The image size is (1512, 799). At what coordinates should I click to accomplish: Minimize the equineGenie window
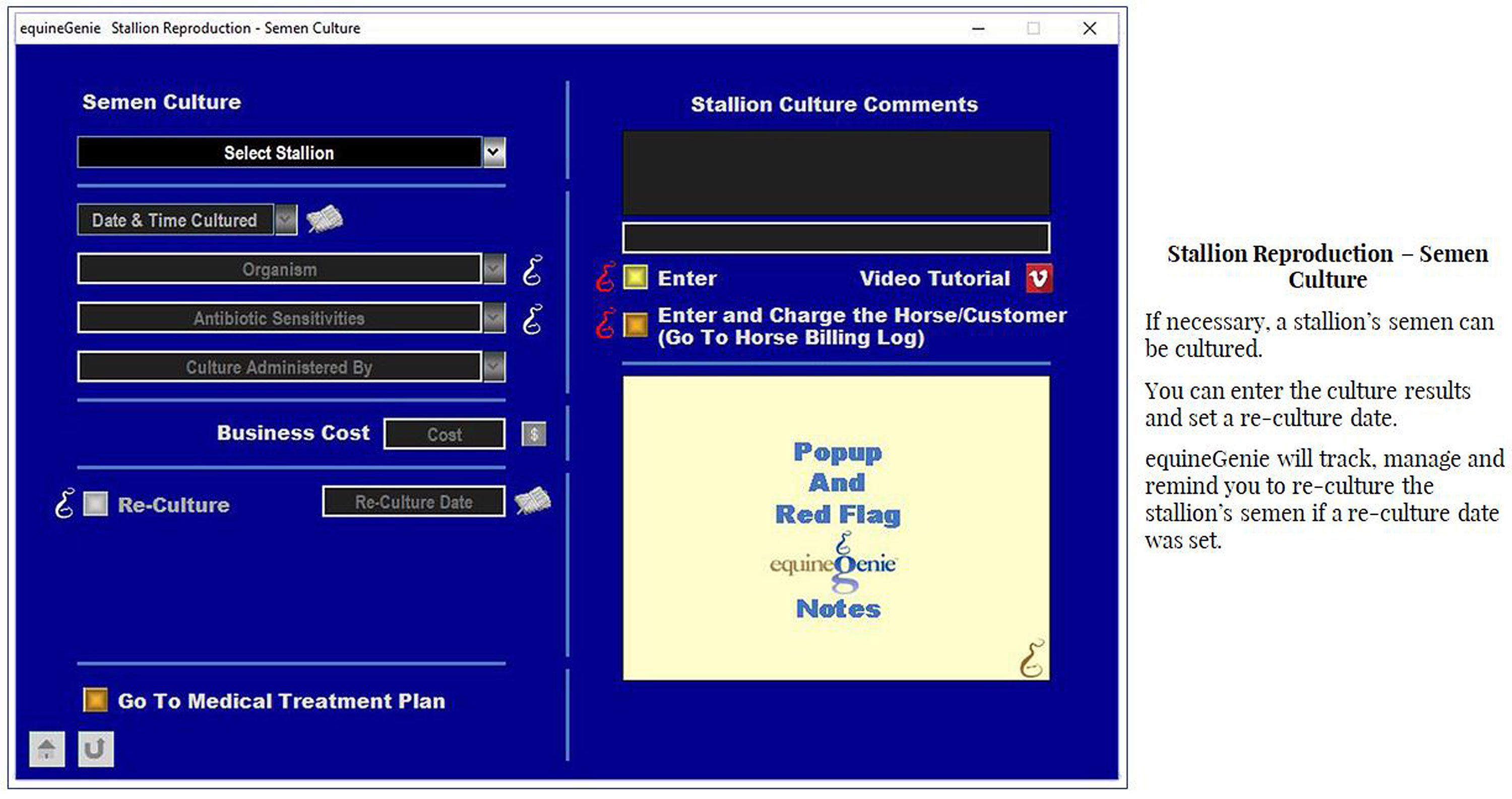pos(978,28)
